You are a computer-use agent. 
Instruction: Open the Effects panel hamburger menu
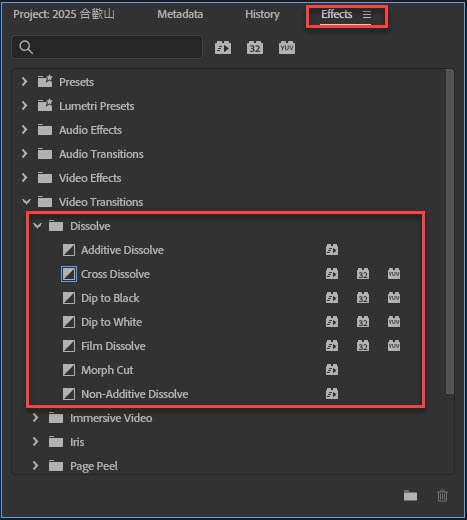[x=367, y=14]
